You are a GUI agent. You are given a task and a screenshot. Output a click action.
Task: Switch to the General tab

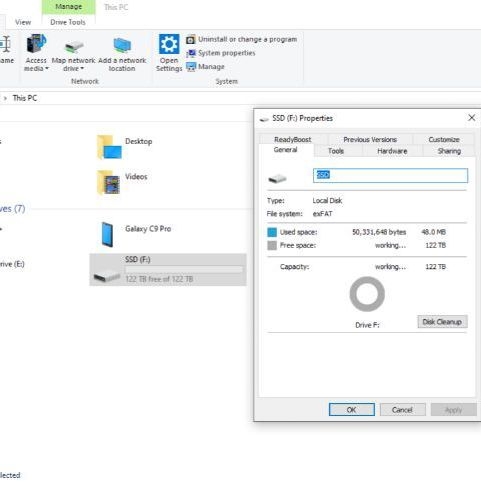click(x=285, y=150)
